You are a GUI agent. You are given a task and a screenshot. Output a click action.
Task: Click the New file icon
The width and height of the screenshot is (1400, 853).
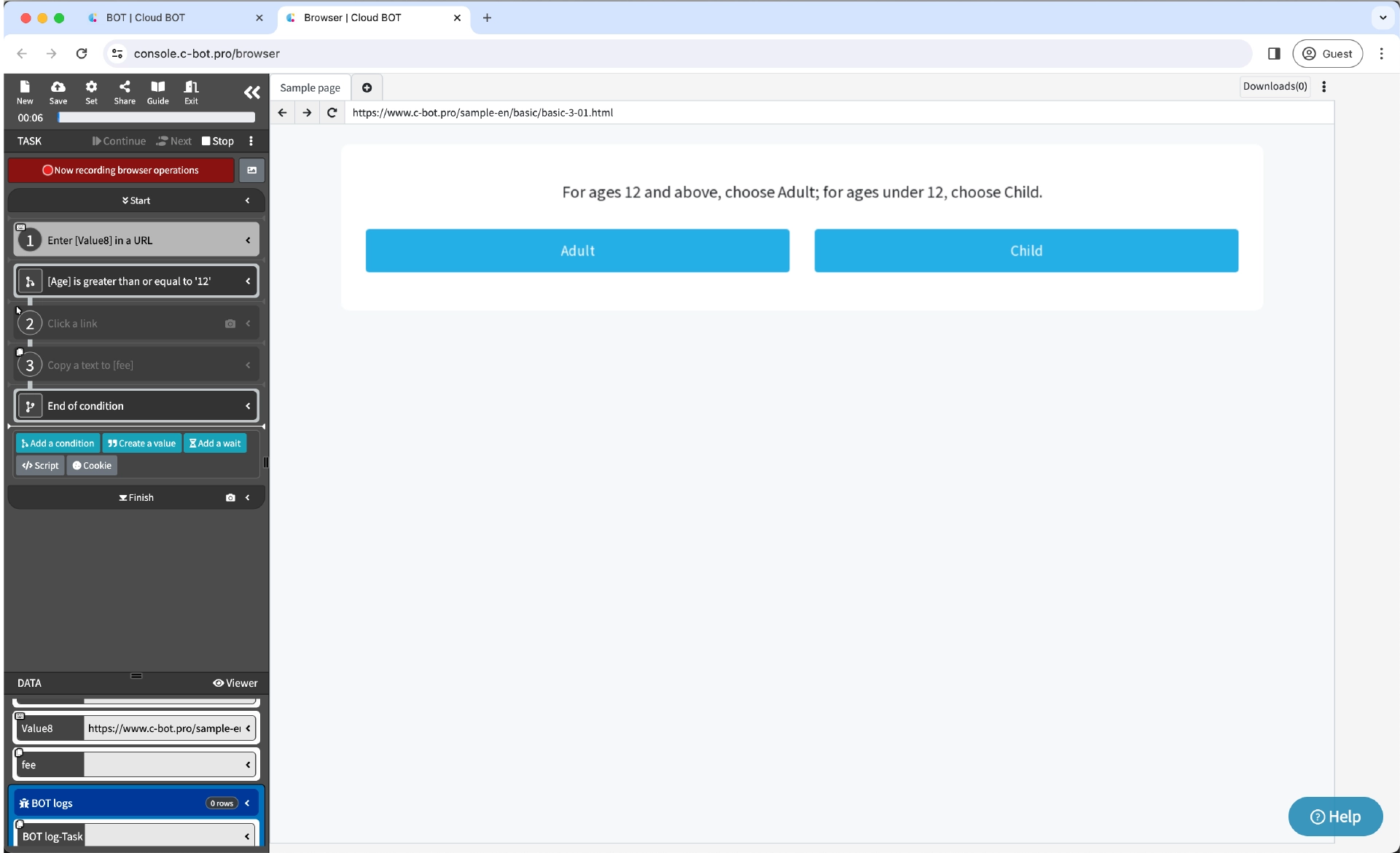point(25,87)
